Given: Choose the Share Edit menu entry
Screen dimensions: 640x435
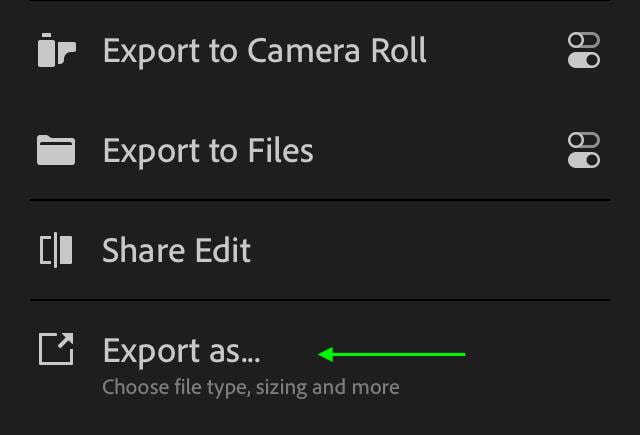Looking at the screenshot, I should click(x=320, y=250).
